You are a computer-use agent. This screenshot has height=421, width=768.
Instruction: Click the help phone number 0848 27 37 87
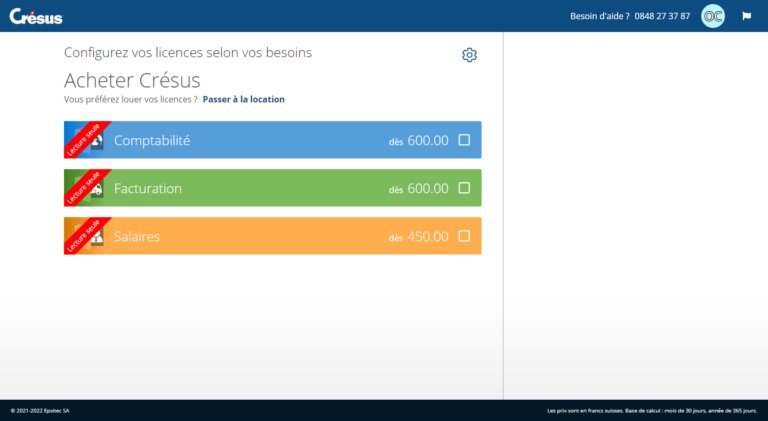662,16
